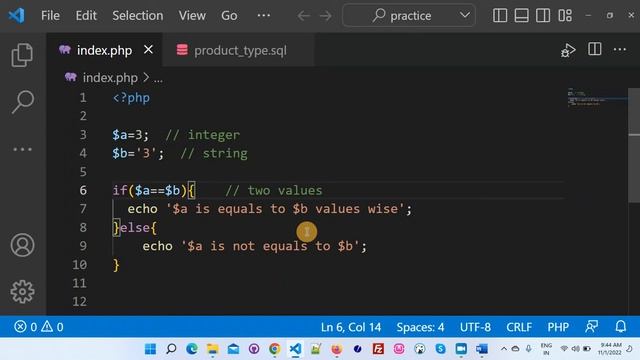Open Skype from taskbar
Image resolution: width=640 pixels, height=360 pixels.
point(440,349)
